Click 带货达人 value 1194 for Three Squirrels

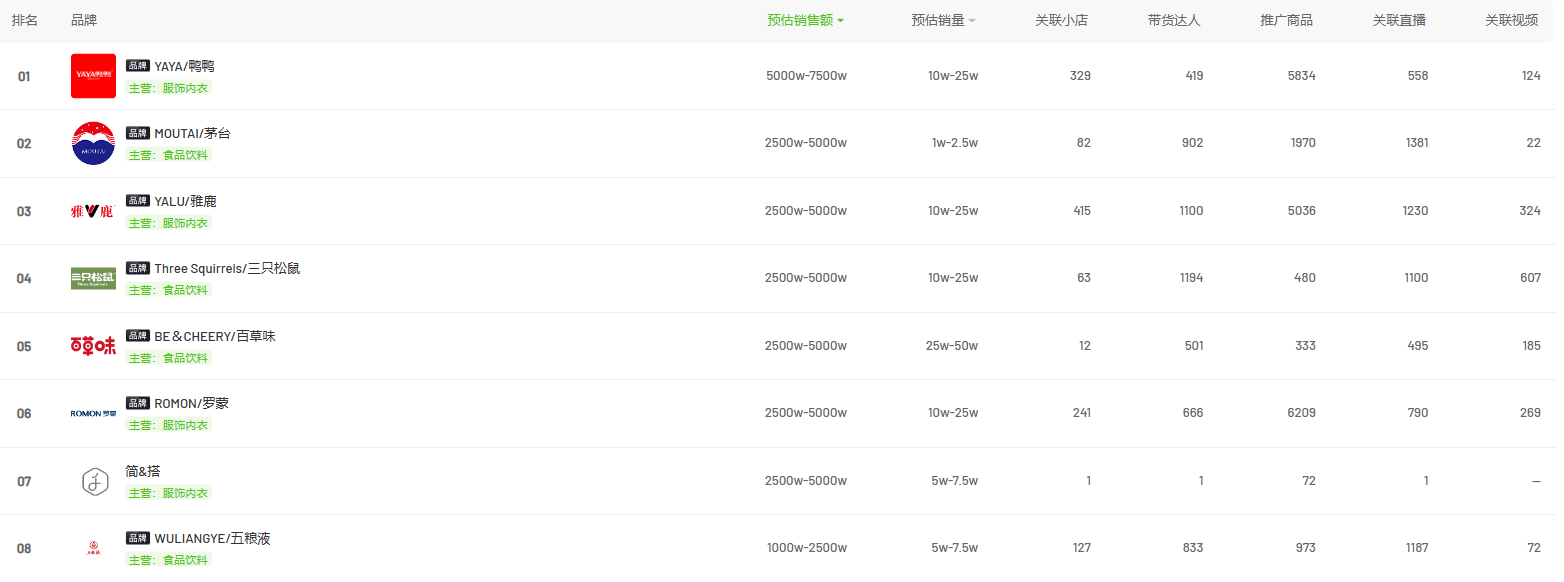[x=1191, y=278]
